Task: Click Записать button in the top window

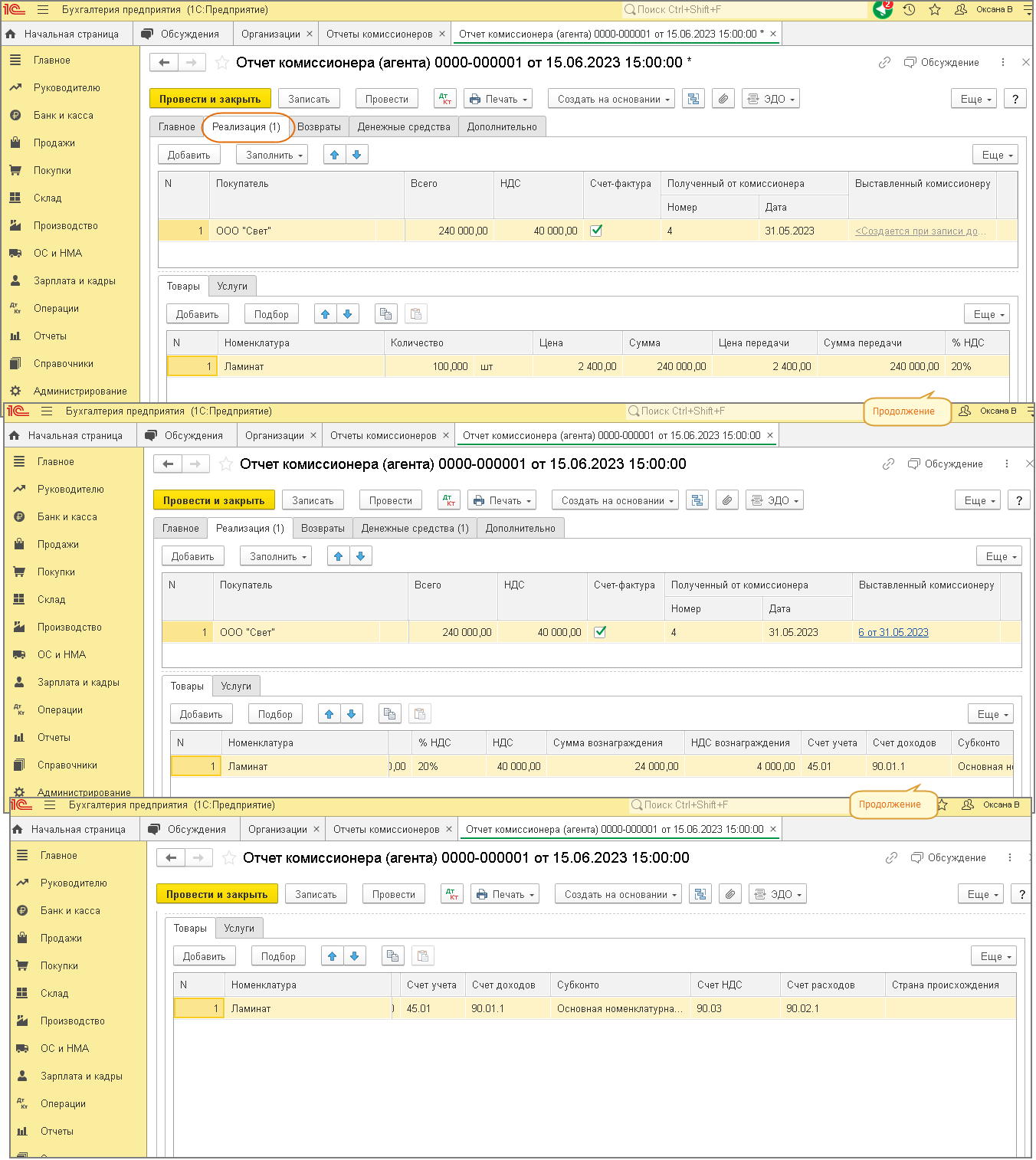Action: [x=309, y=99]
